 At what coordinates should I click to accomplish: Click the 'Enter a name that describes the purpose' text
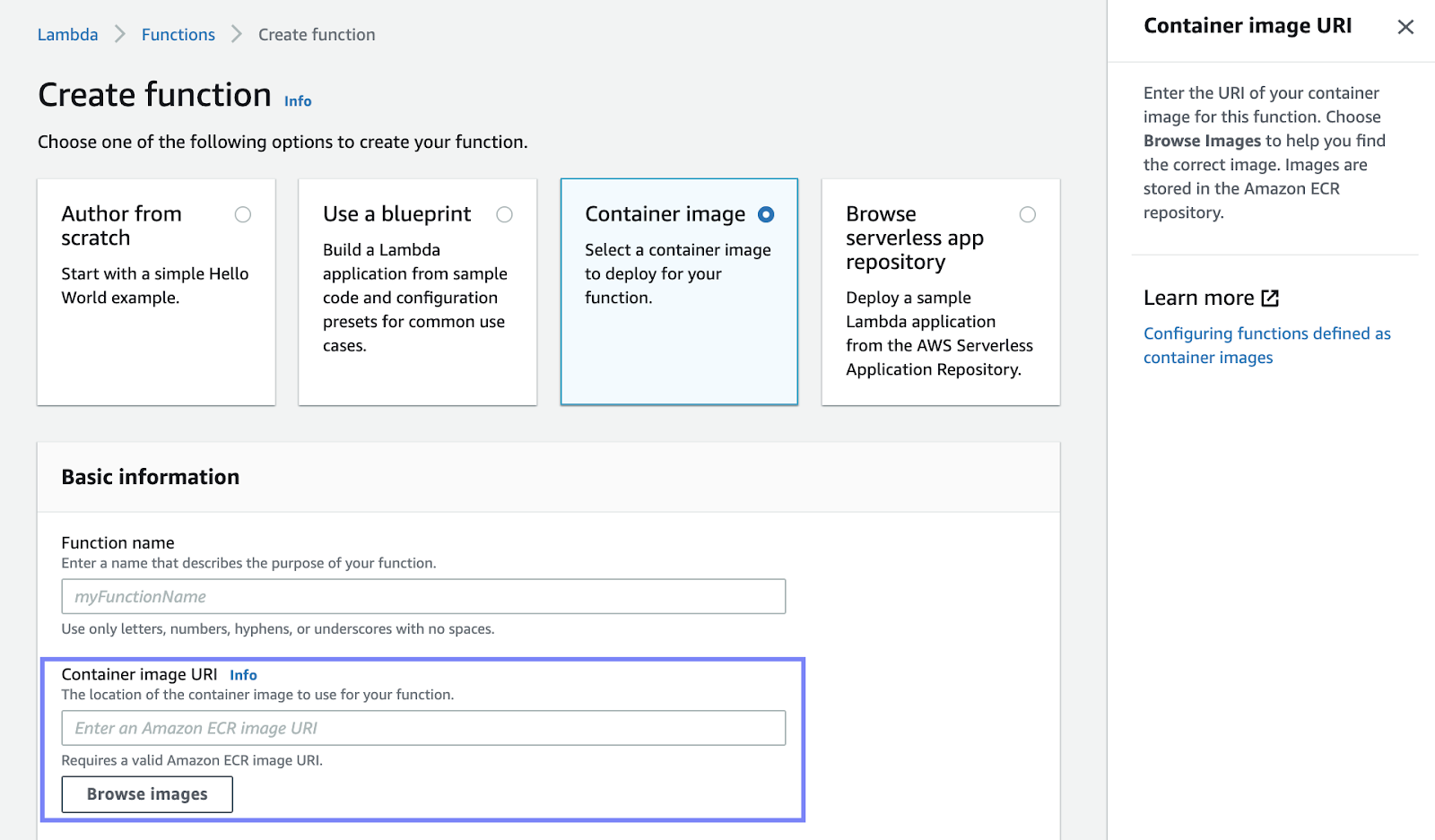pyautogui.click(x=248, y=563)
